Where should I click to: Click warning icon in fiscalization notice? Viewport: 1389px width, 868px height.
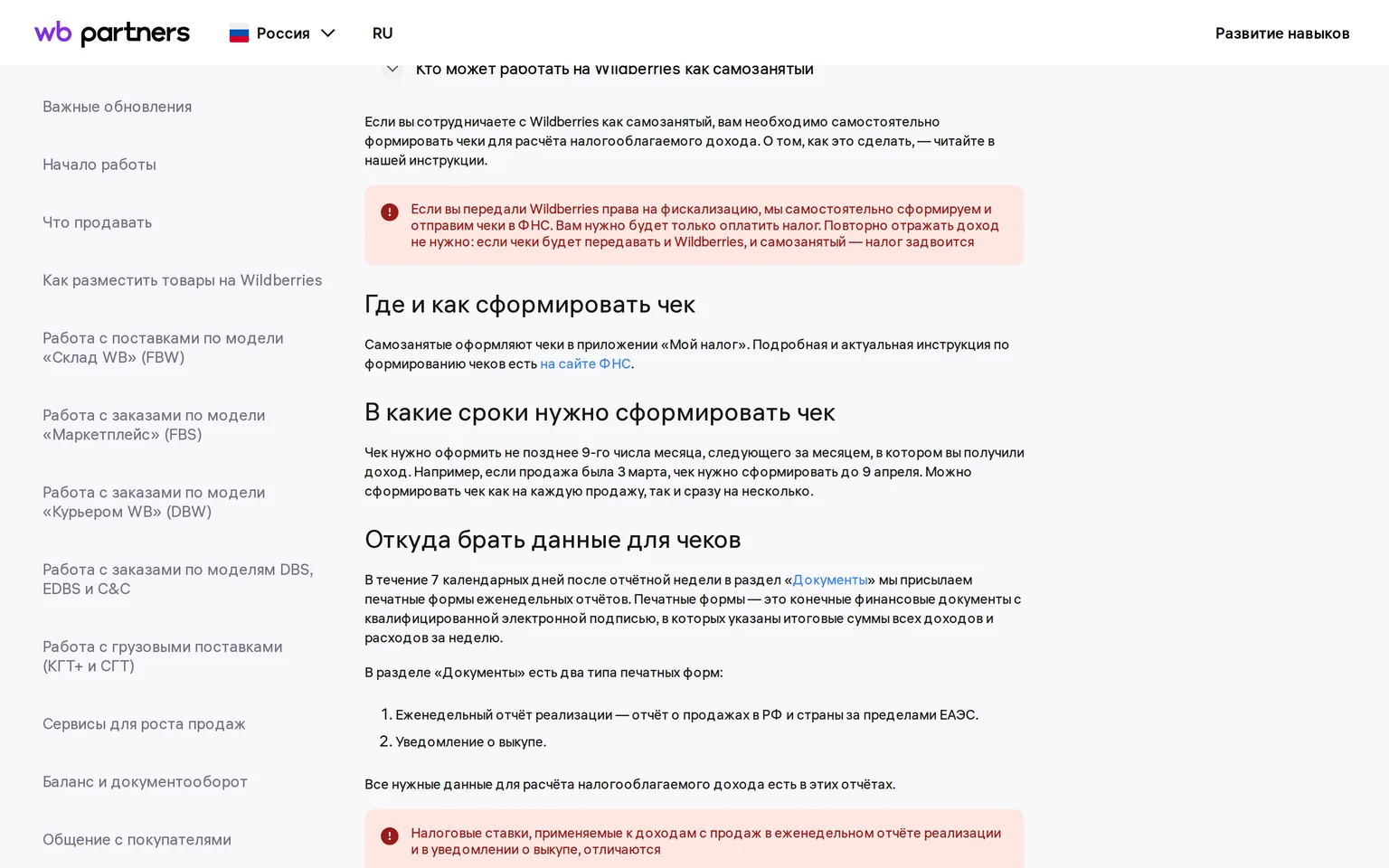[390, 212]
